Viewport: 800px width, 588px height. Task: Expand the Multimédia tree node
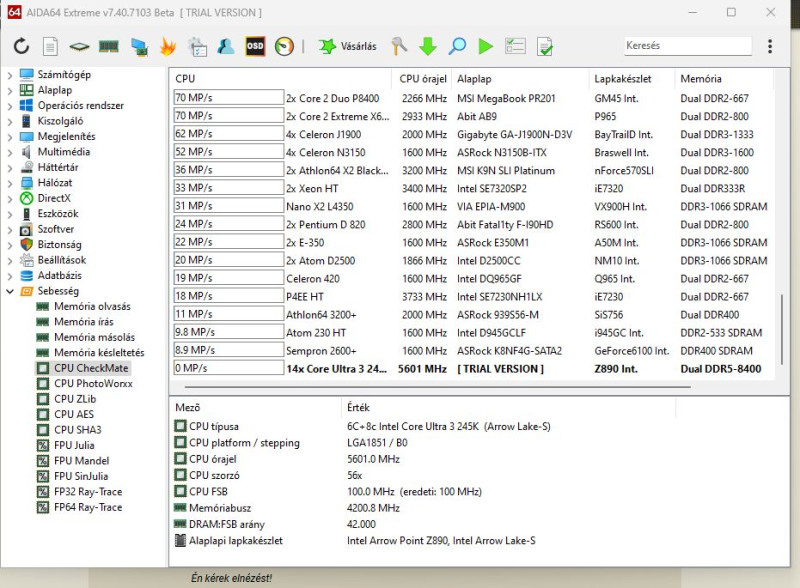tap(10, 152)
